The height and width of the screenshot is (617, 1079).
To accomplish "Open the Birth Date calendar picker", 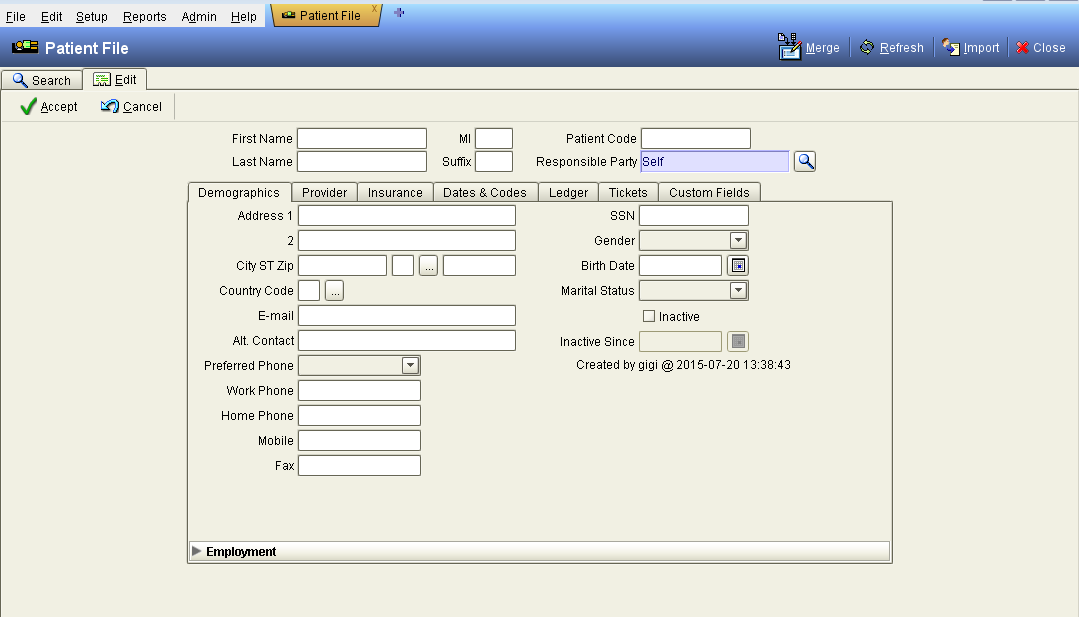I will 737,264.
